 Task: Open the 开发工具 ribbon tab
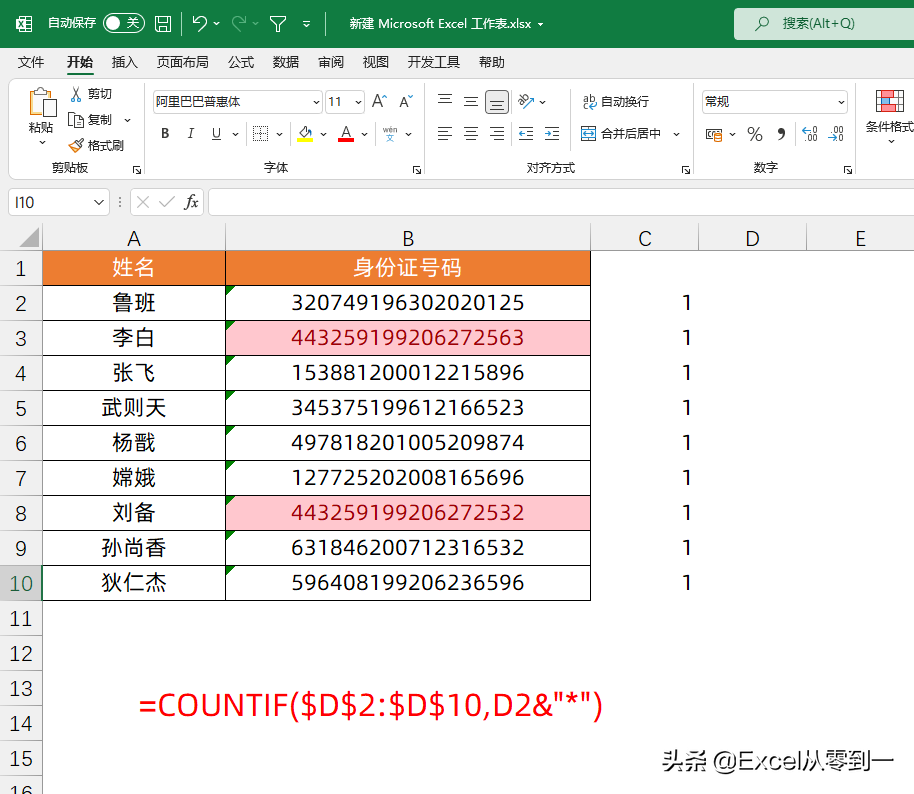[434, 62]
